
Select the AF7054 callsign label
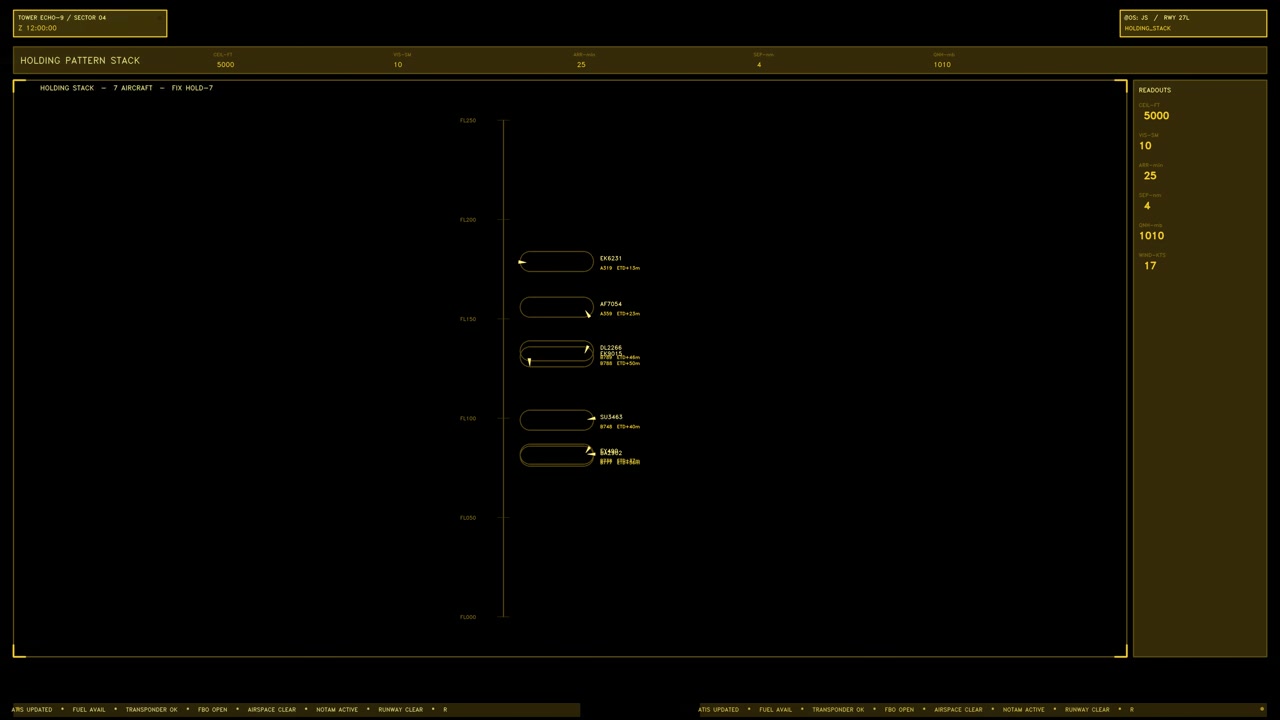click(x=611, y=304)
